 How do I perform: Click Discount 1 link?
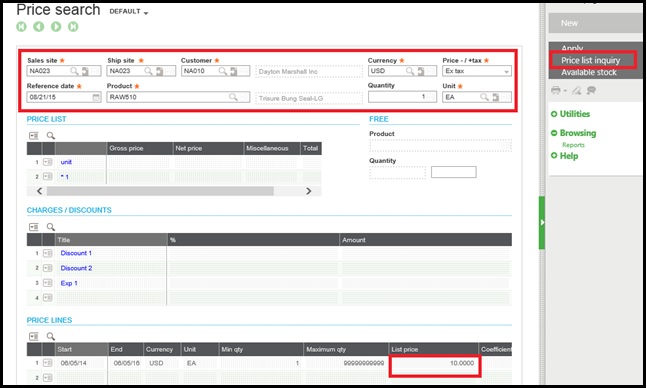(76, 253)
